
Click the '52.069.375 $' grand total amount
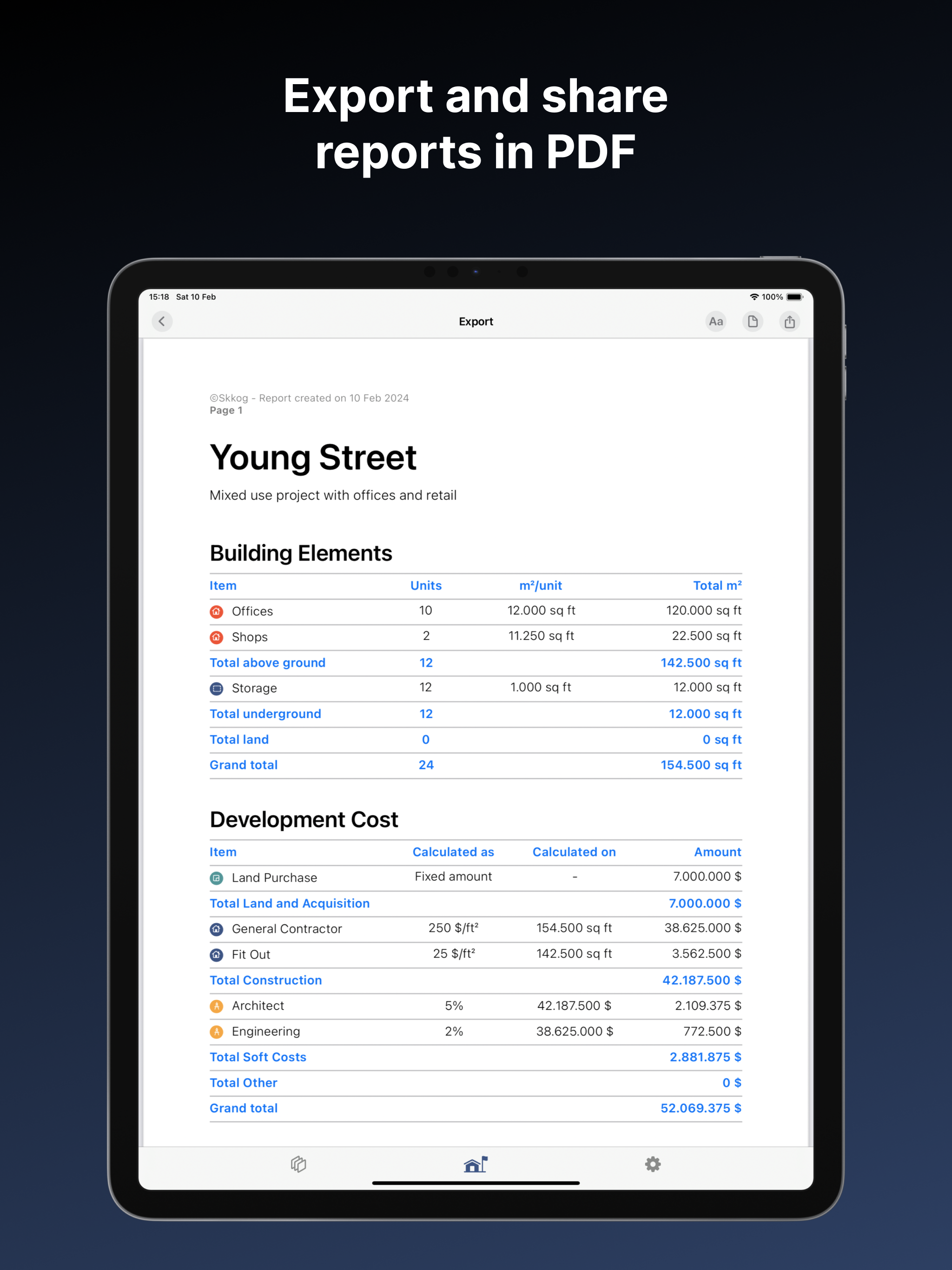click(x=701, y=1108)
